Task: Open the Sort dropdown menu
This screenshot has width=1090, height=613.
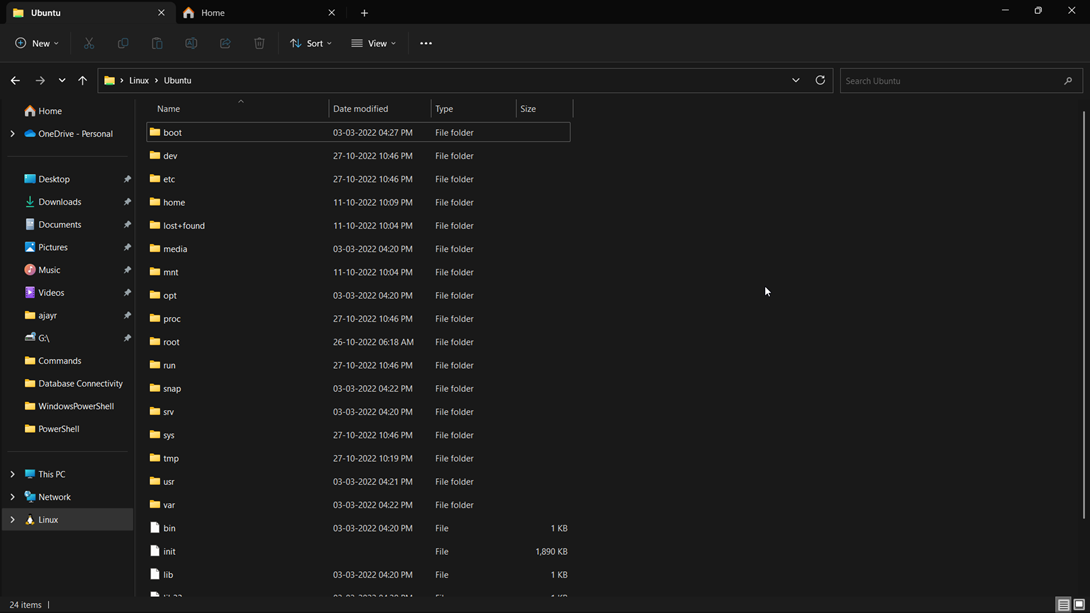Action: (x=311, y=43)
